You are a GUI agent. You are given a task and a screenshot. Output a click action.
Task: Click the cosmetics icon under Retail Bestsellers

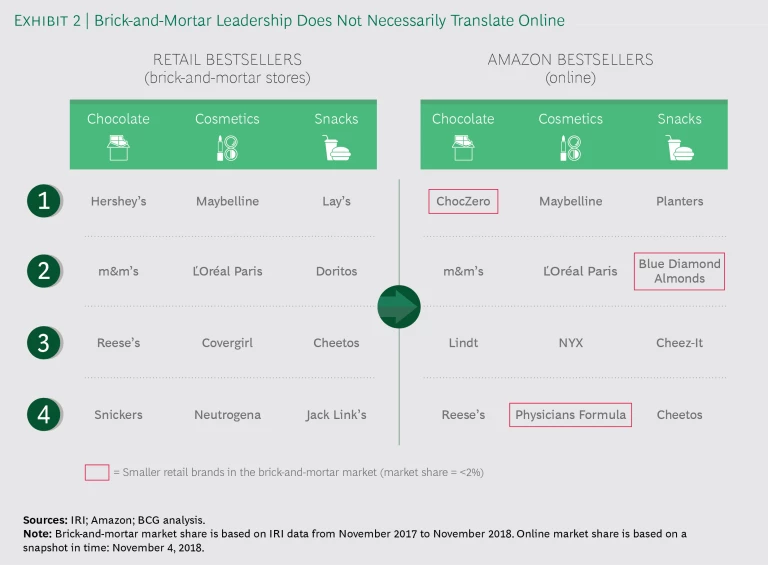coord(227,148)
